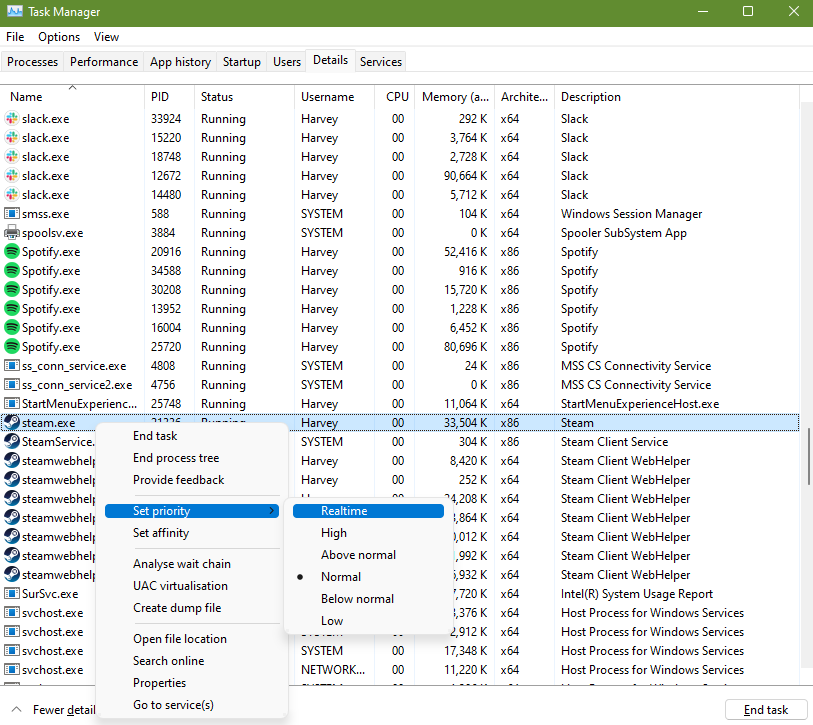Switch to the Users tab

287,62
